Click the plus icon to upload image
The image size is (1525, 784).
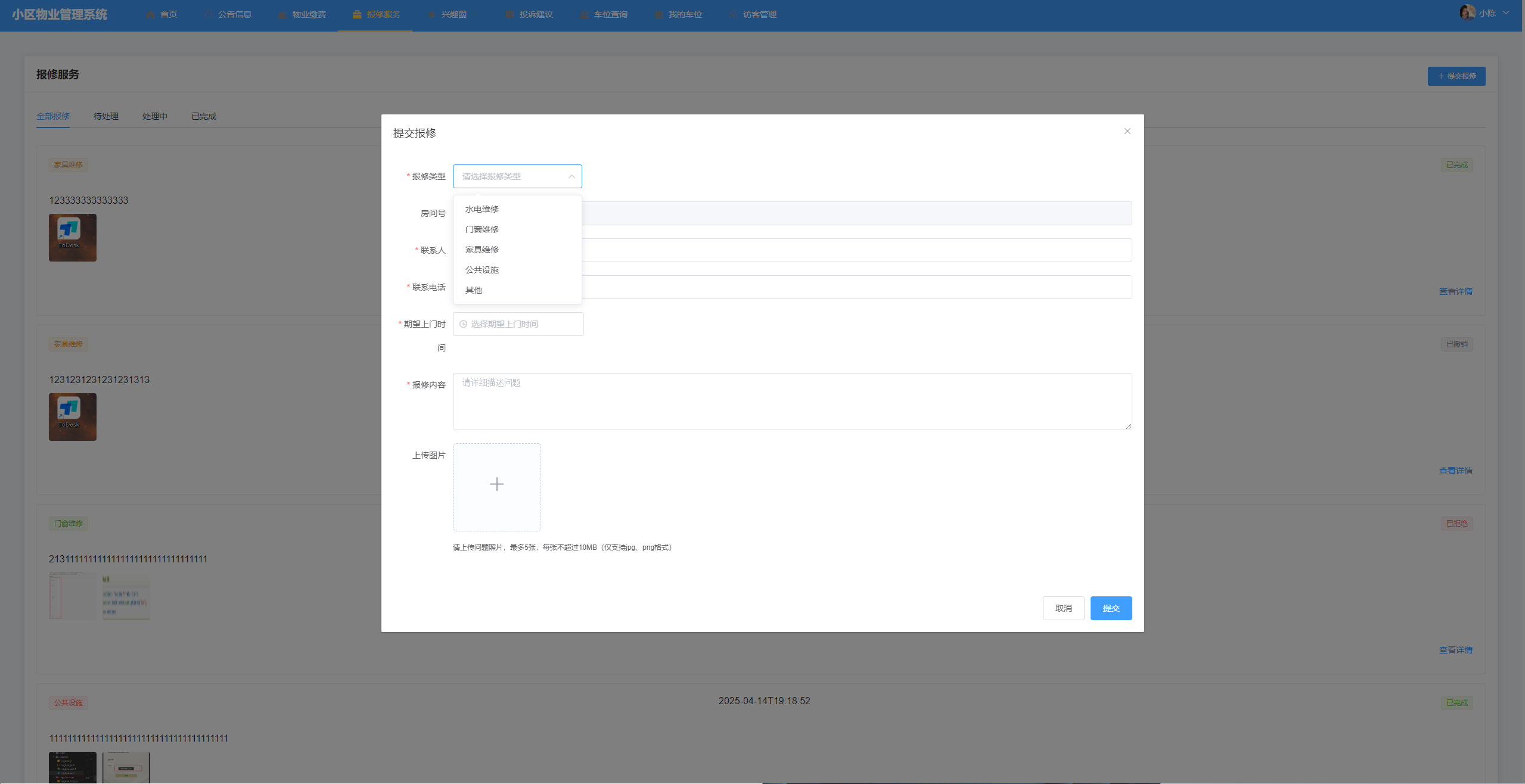click(x=496, y=484)
